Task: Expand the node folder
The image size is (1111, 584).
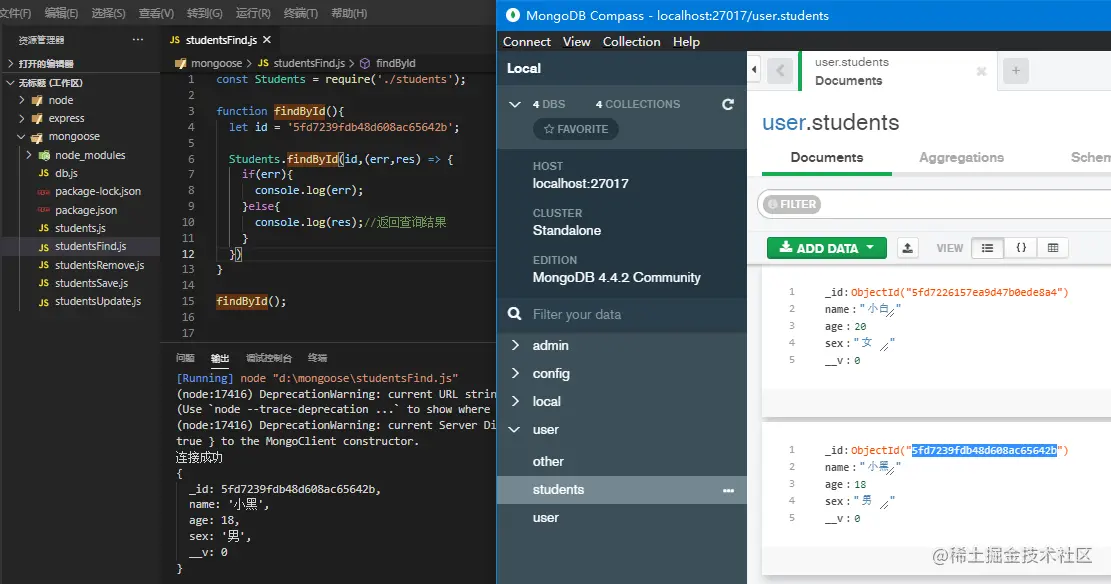Action: coord(22,100)
